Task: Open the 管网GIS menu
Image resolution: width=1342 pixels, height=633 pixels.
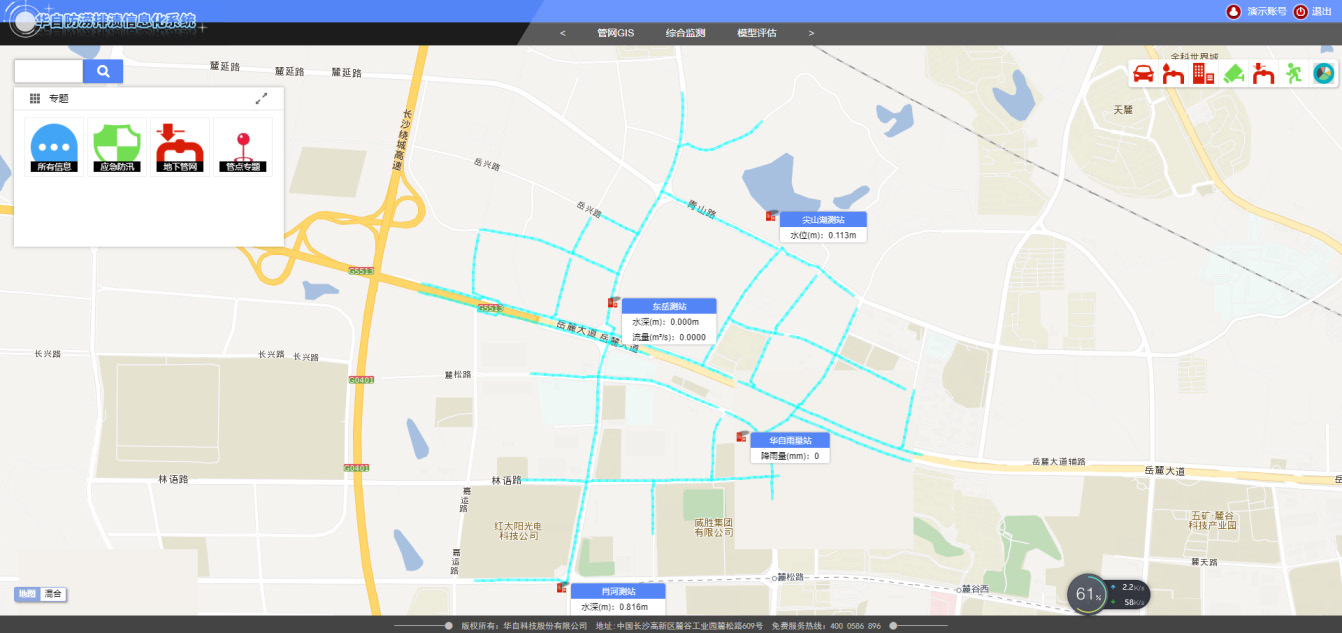Action: [x=615, y=33]
